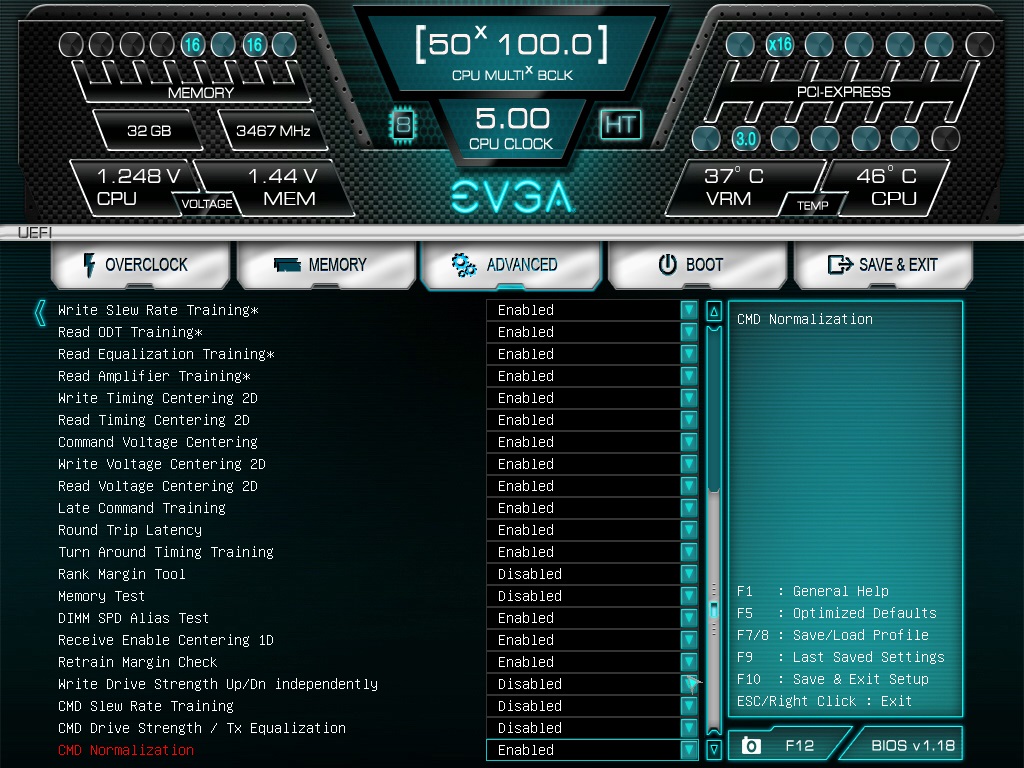Viewport: 1024px width, 768px height.
Task: Open Read Equalization Training dropdown
Action: coord(688,354)
